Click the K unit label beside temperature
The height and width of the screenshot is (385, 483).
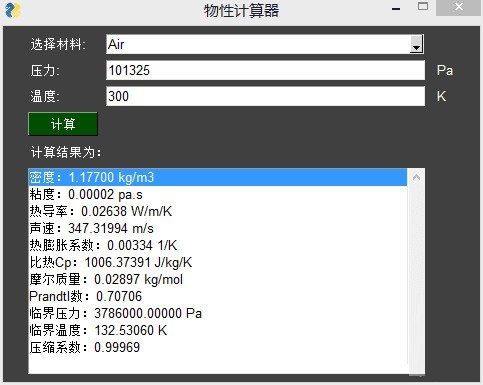441,96
